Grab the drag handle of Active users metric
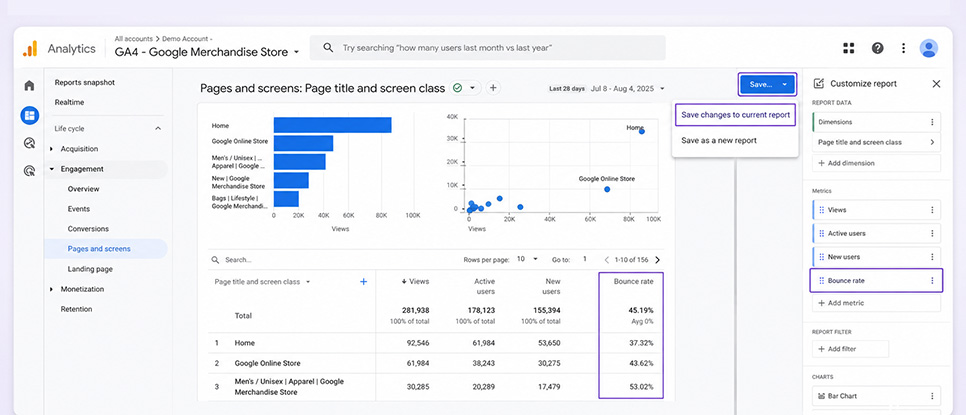 [x=821, y=233]
